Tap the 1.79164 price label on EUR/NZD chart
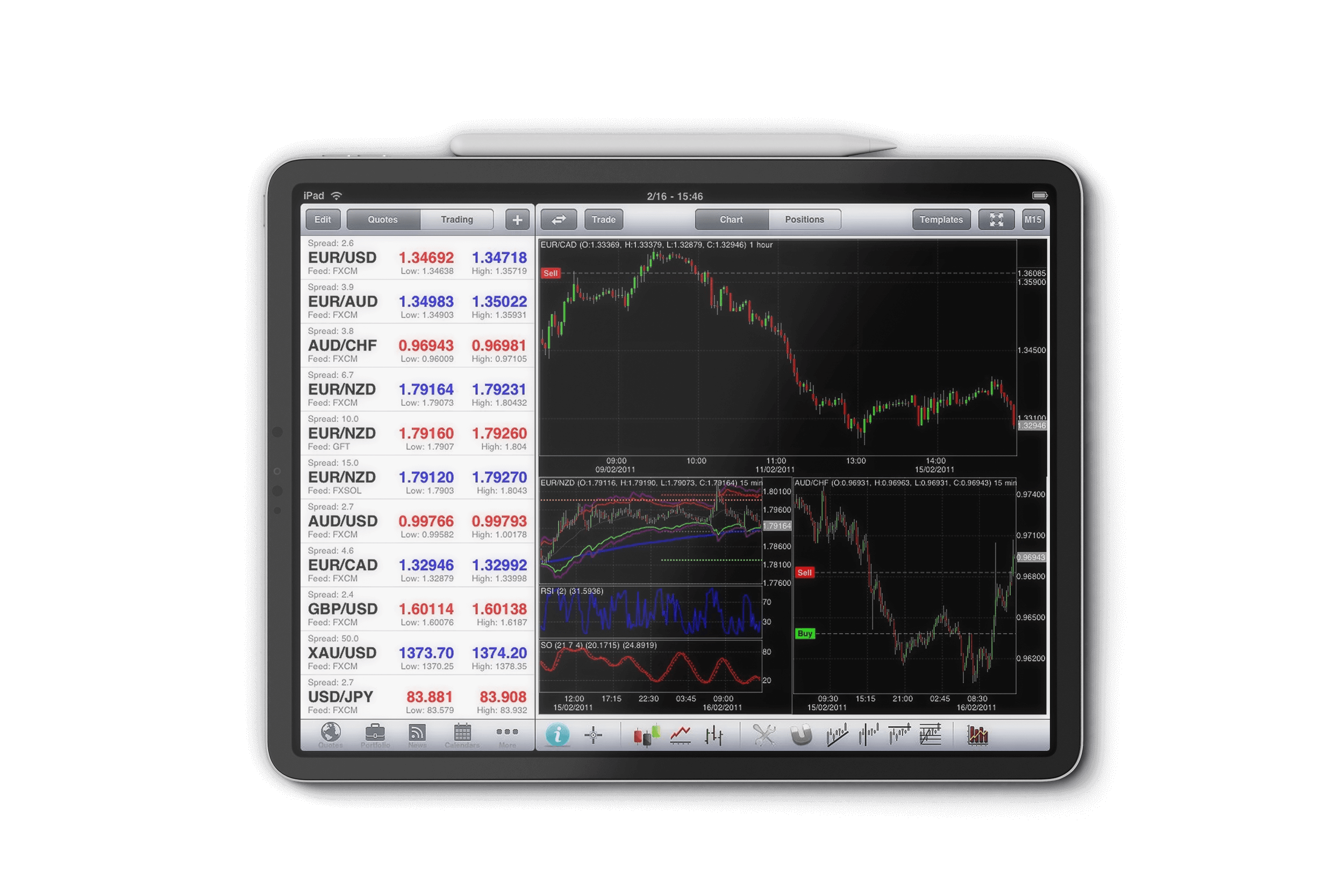This screenshot has height=896, width=1344. pyautogui.click(x=777, y=526)
